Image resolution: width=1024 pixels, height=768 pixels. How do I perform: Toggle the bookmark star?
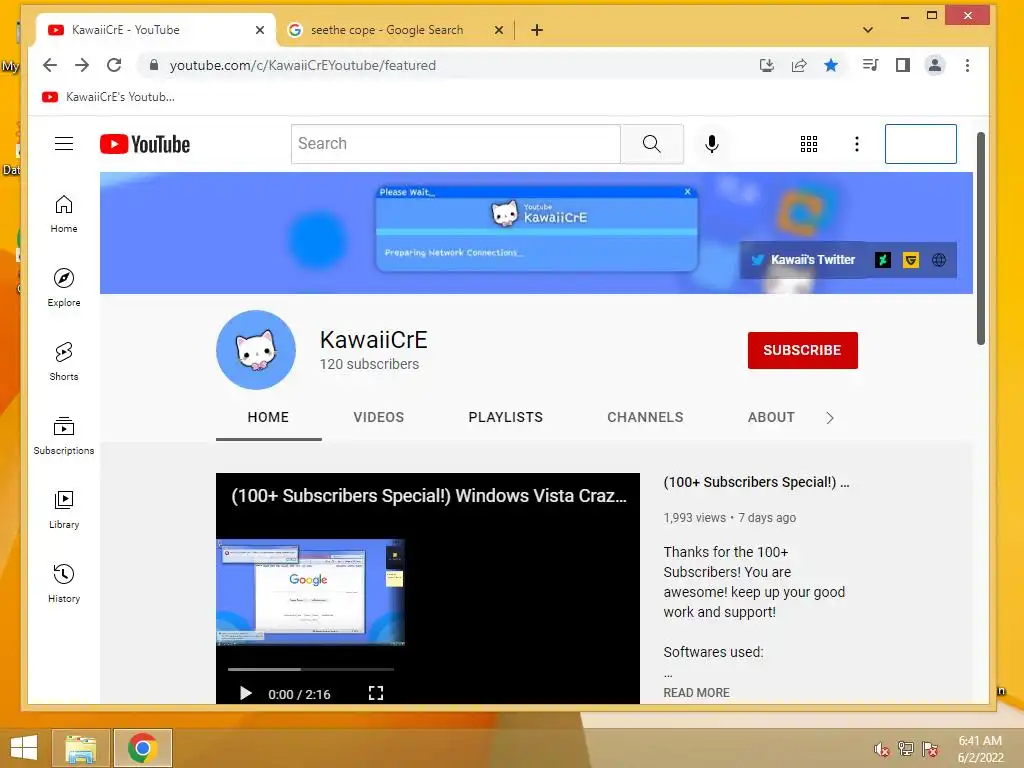coord(831,65)
